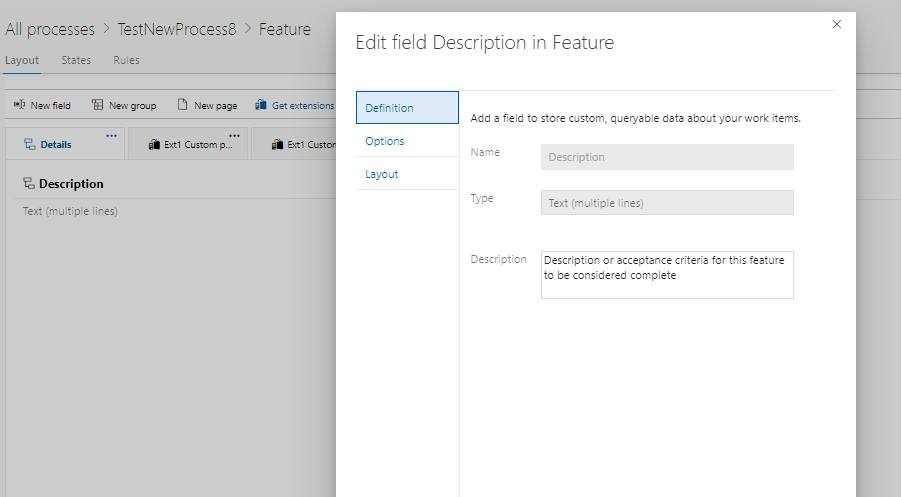Open TestNewProcess8 breadcrumb link
This screenshot has height=497, width=902.
pyautogui.click(x=177, y=29)
